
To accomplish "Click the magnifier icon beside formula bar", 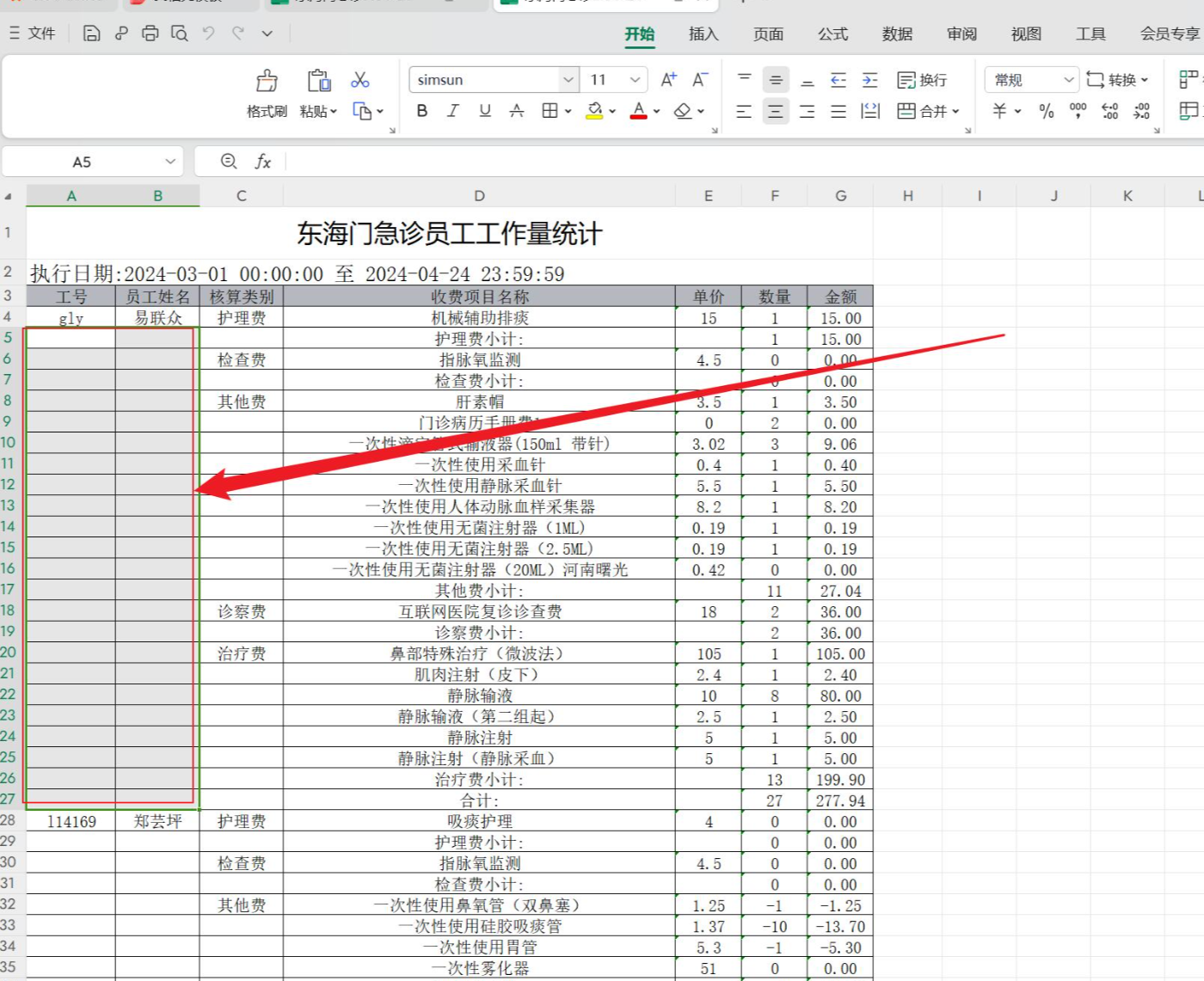I will [x=229, y=162].
